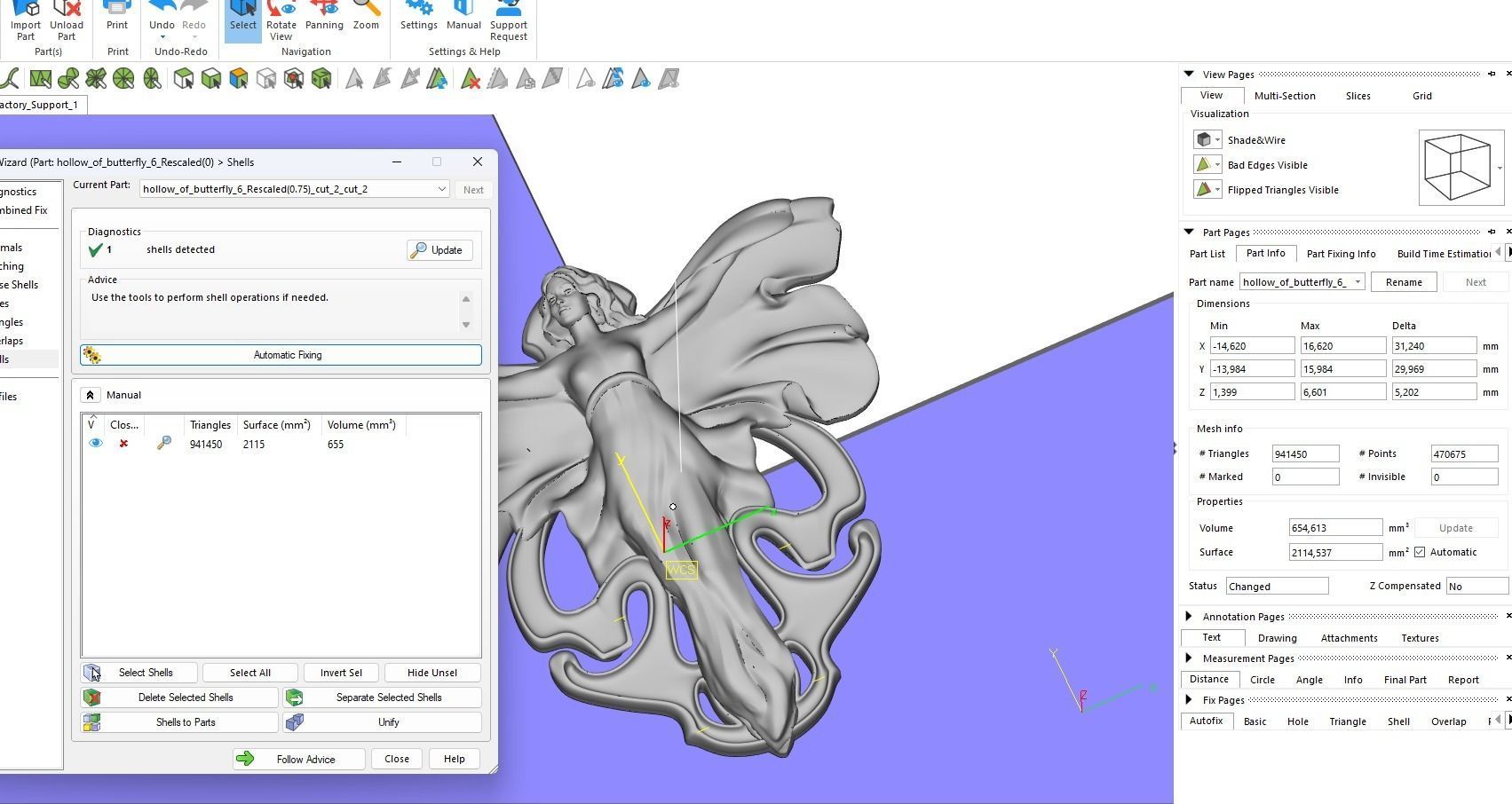Click the Support Request icon
Image resolution: width=1512 pixels, height=804 pixels.
(x=509, y=9)
